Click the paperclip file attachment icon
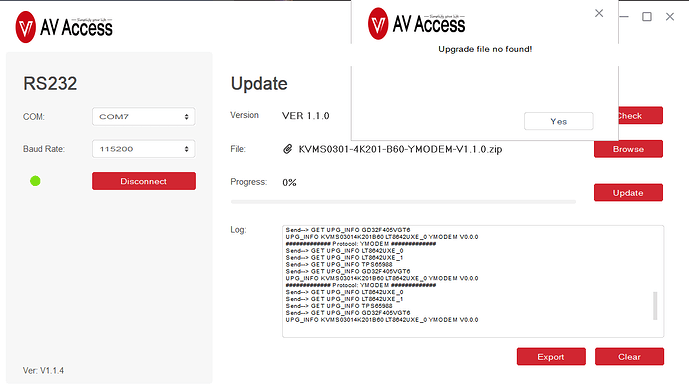689x389 pixels. click(x=287, y=149)
